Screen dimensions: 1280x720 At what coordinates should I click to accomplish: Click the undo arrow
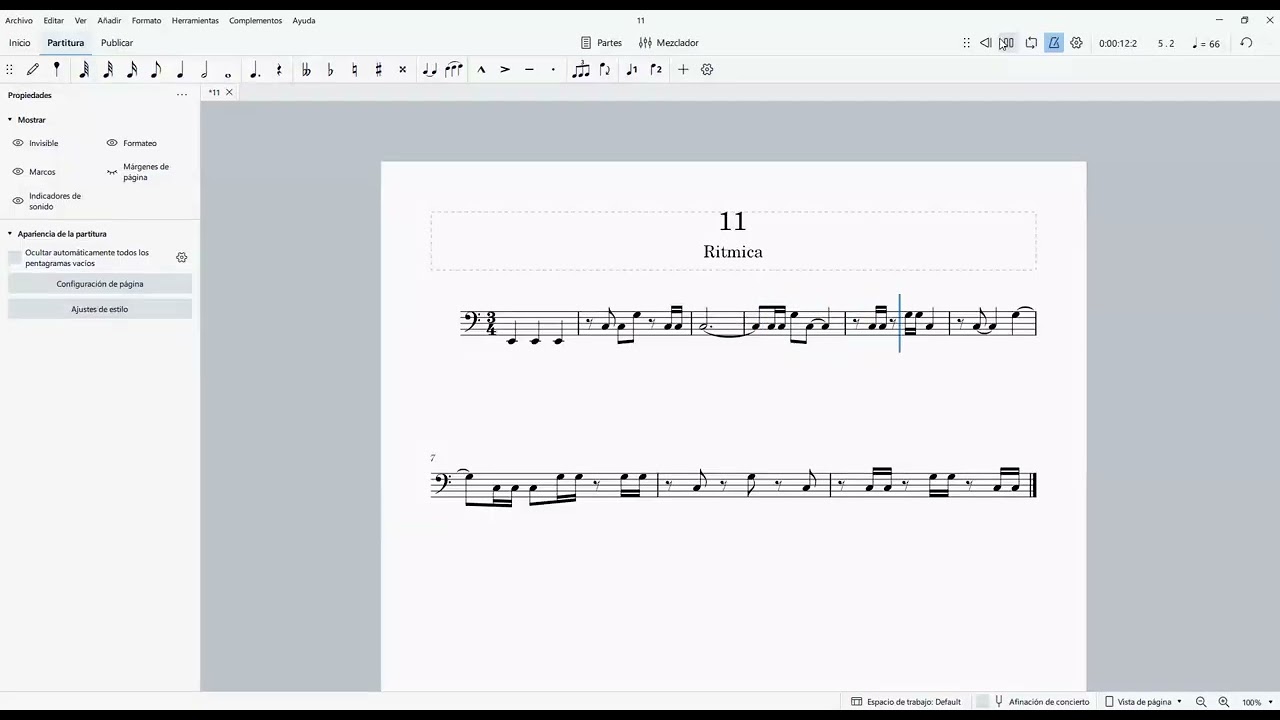point(1246,43)
